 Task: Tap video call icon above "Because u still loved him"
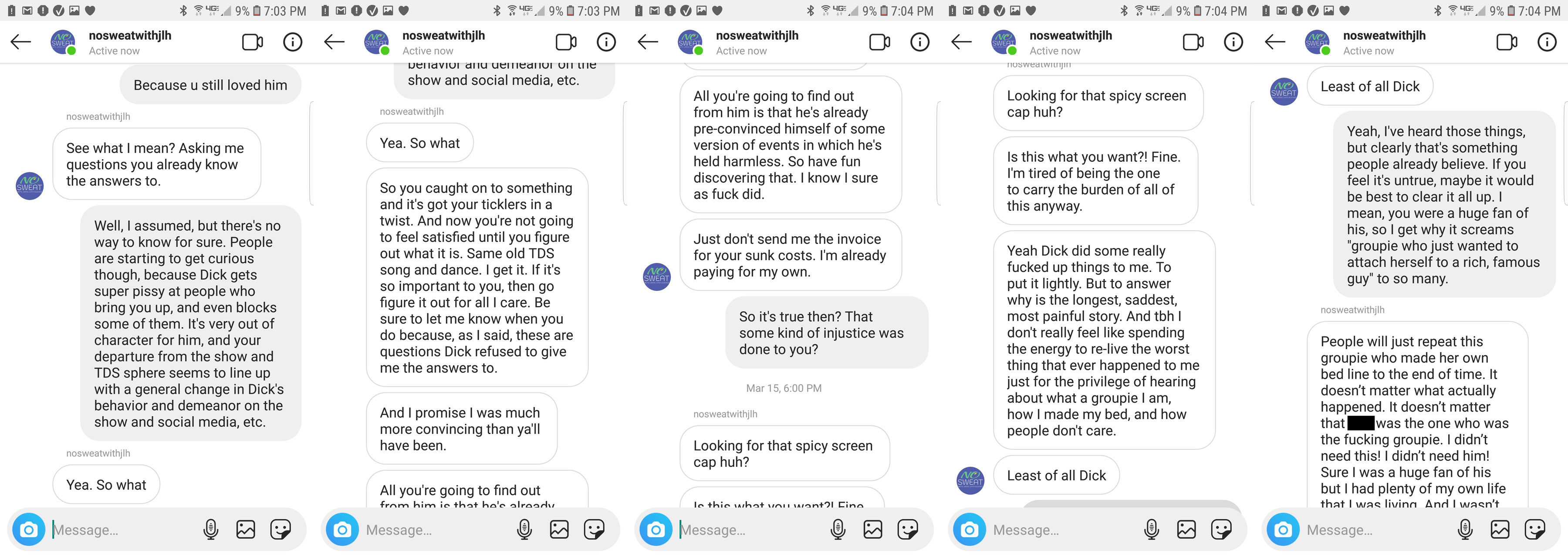(252, 42)
